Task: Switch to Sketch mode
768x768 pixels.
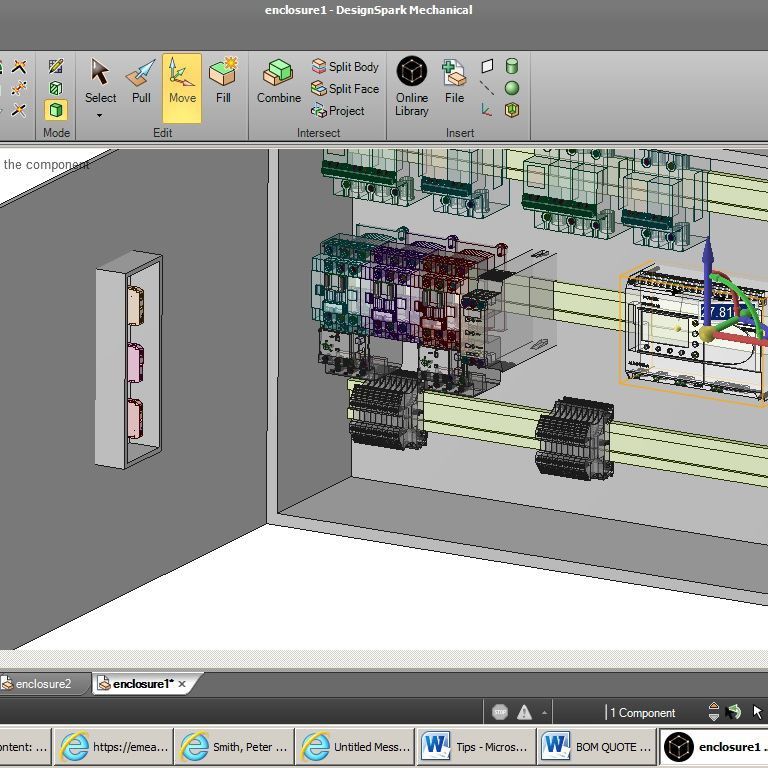Action: click(56, 67)
